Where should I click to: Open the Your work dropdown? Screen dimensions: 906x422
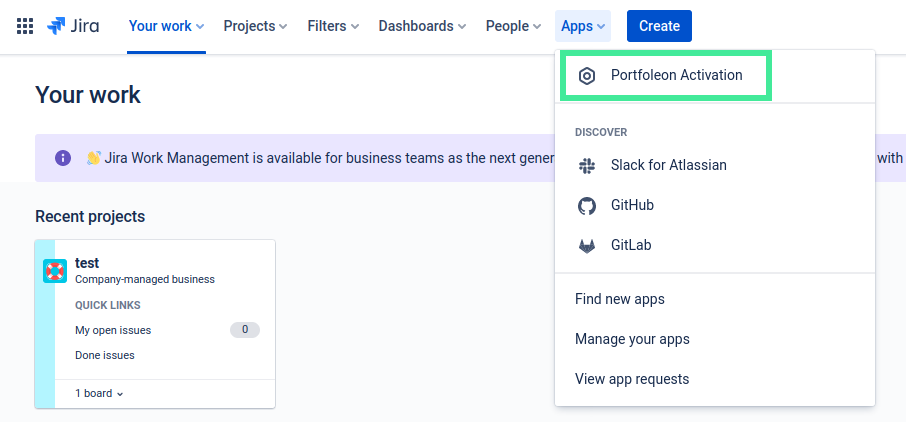pyautogui.click(x=166, y=26)
